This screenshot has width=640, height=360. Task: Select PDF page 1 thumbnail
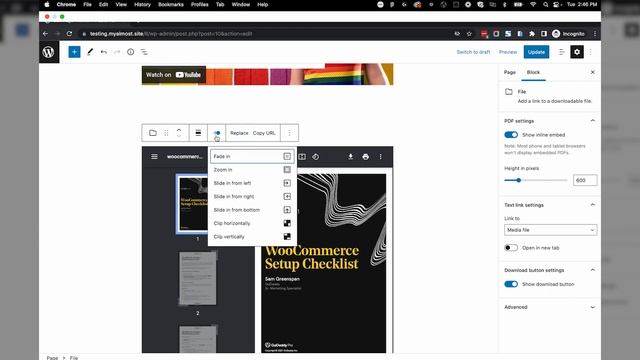click(x=193, y=204)
